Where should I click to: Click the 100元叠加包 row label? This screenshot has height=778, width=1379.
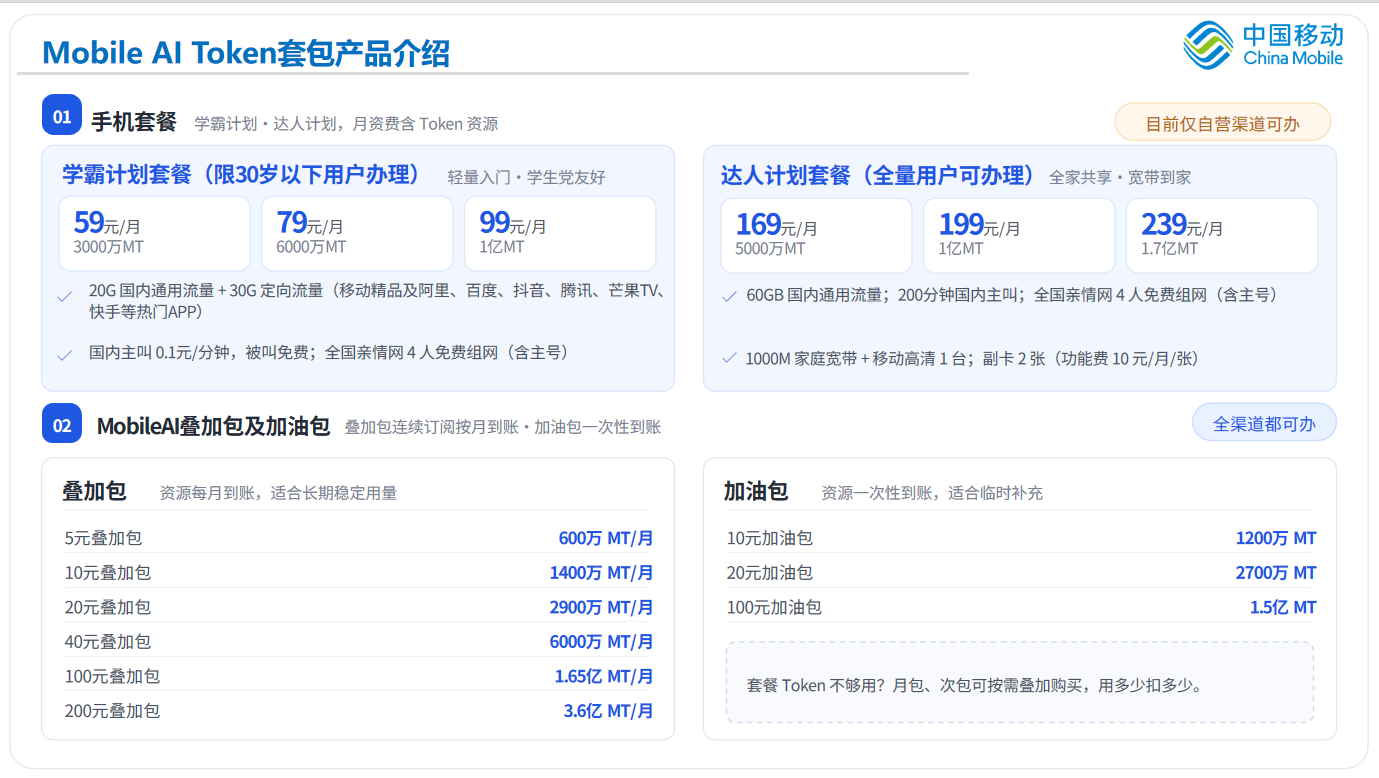point(112,676)
